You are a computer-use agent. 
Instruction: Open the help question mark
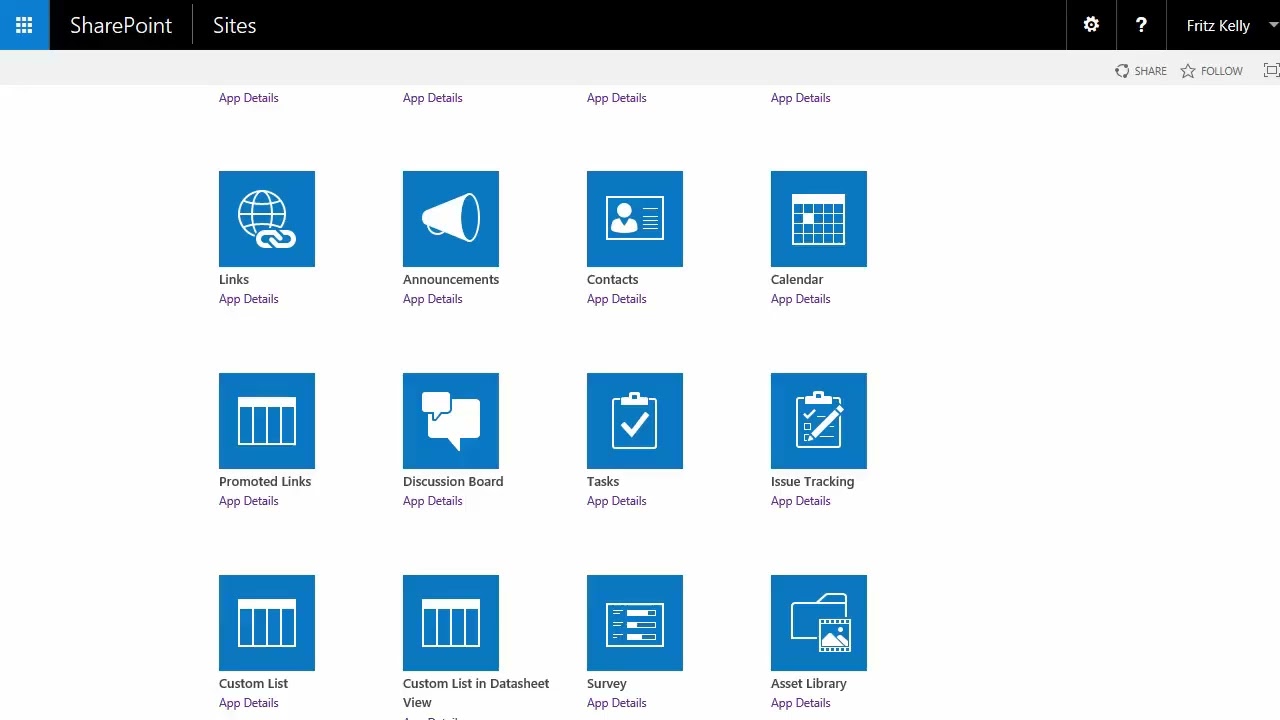[1141, 25]
